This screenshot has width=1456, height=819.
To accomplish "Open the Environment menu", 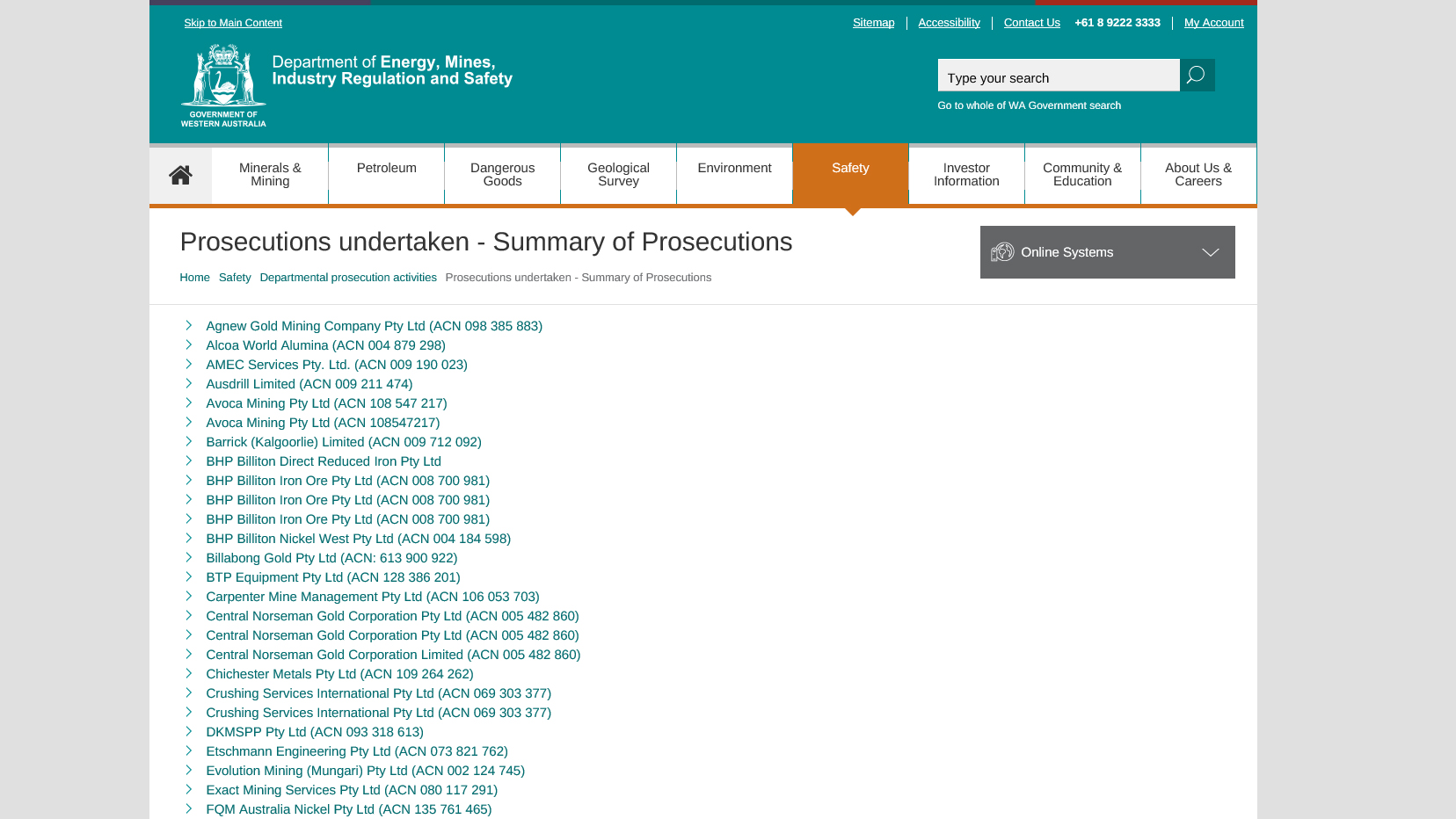I will click(734, 174).
